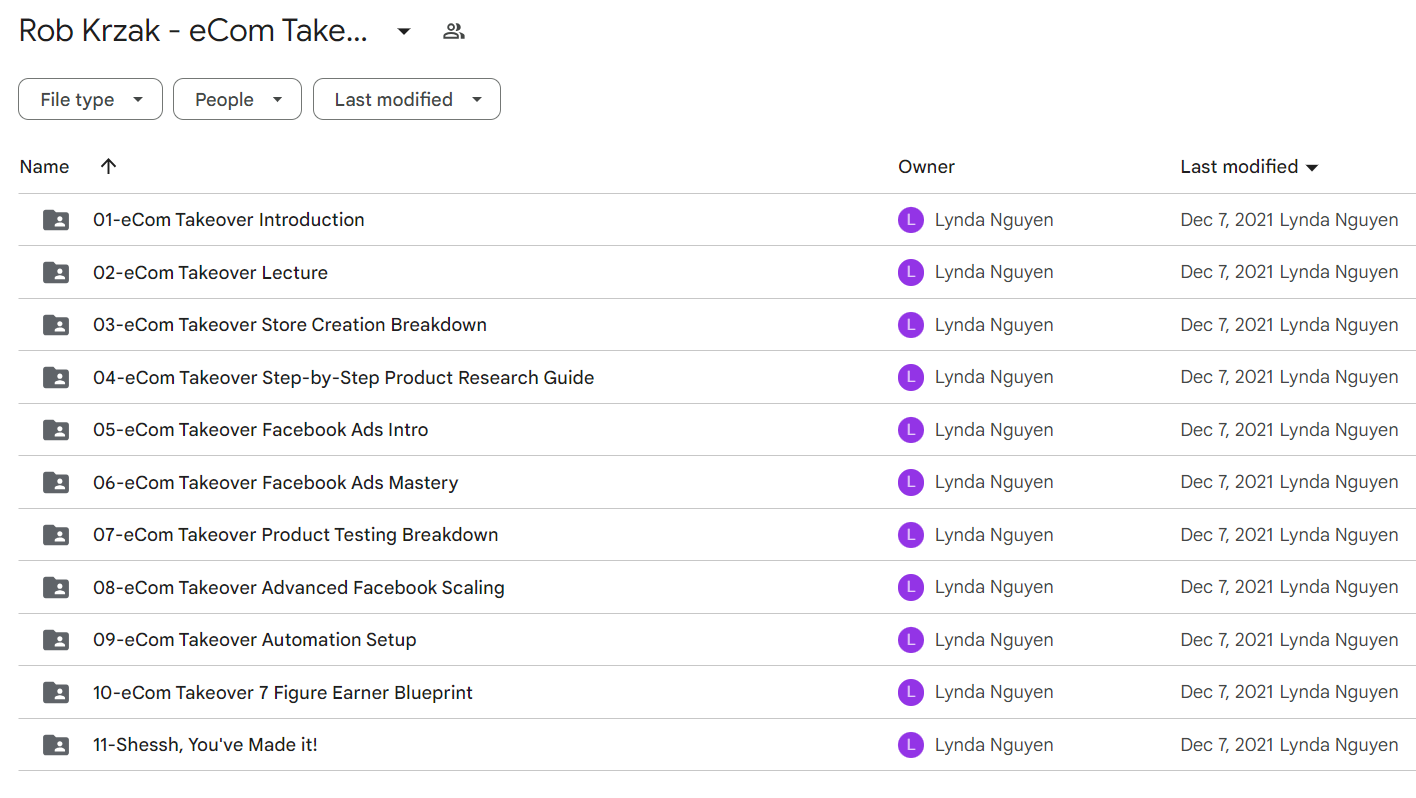Click owner avatar in 11-Shessh row
Screen dimensions: 1416x798
click(x=911, y=745)
